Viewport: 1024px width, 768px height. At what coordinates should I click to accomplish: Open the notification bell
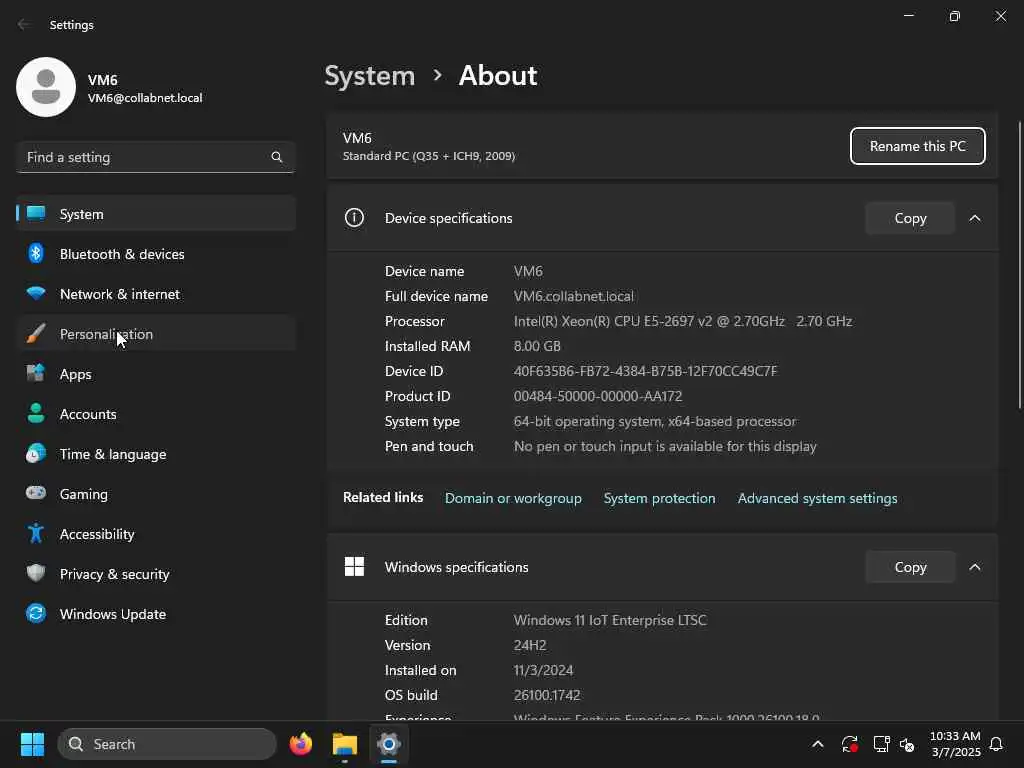(996, 744)
